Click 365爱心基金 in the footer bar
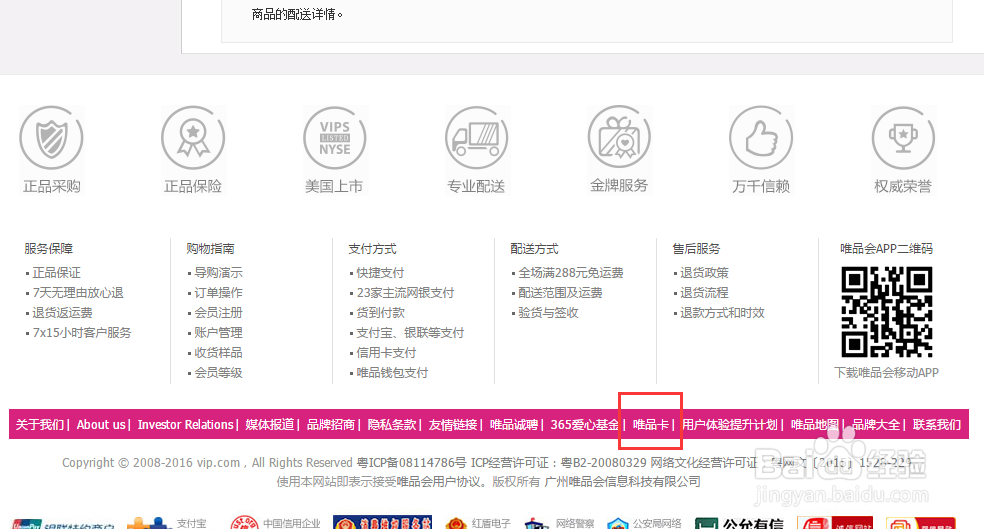The height and width of the screenshot is (529, 984). coord(585,425)
